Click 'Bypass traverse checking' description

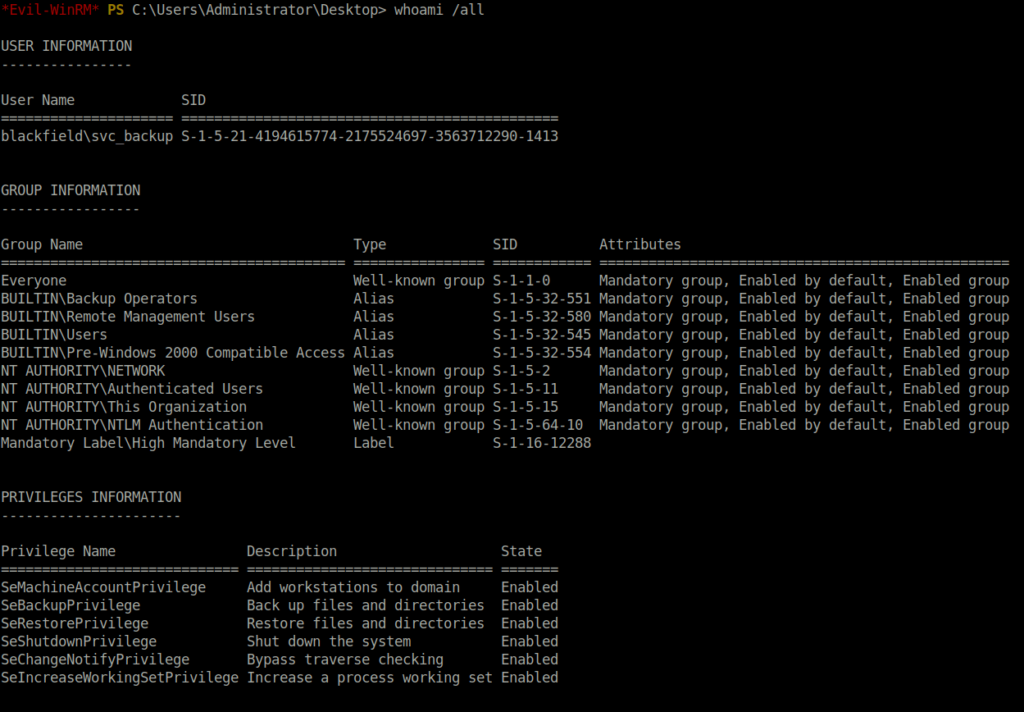pyautogui.click(x=345, y=660)
